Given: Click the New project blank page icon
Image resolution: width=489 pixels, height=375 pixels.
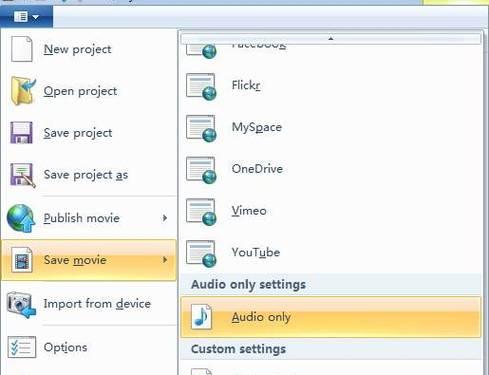Looking at the screenshot, I should tap(22, 49).
